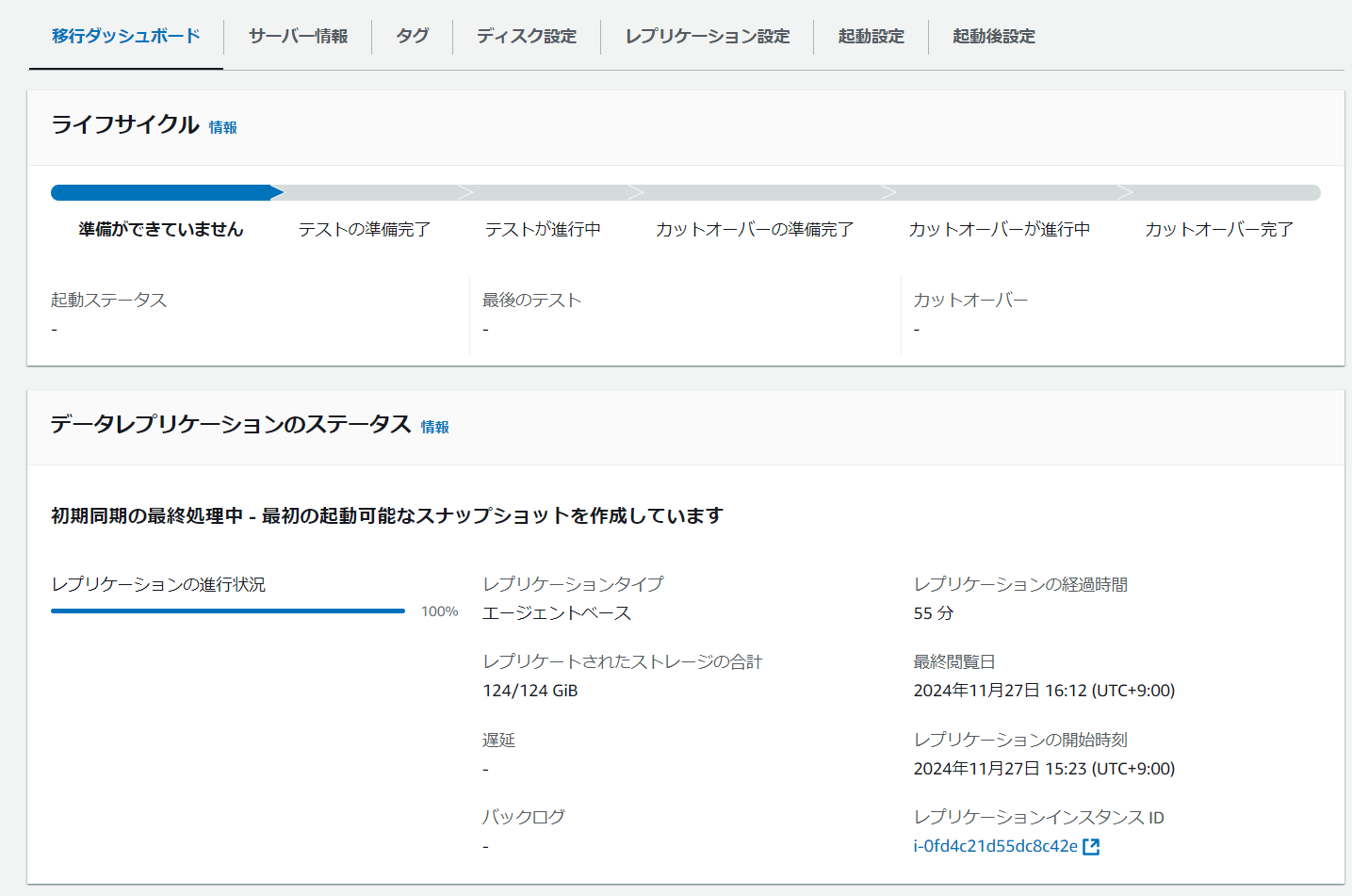This screenshot has width=1352, height=896.
Task: Open replication instance i-0fd4c21d55dc8c42e link
Action: pyautogui.click(x=996, y=846)
